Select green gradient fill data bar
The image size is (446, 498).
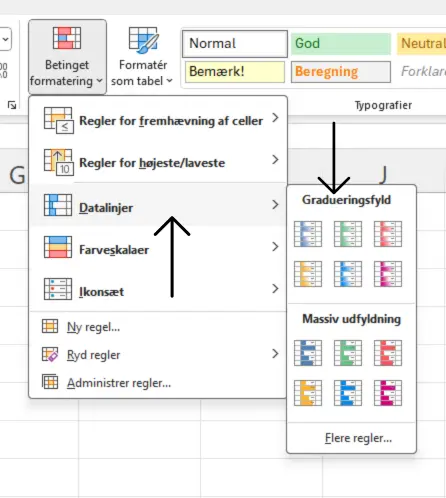[x=348, y=234]
